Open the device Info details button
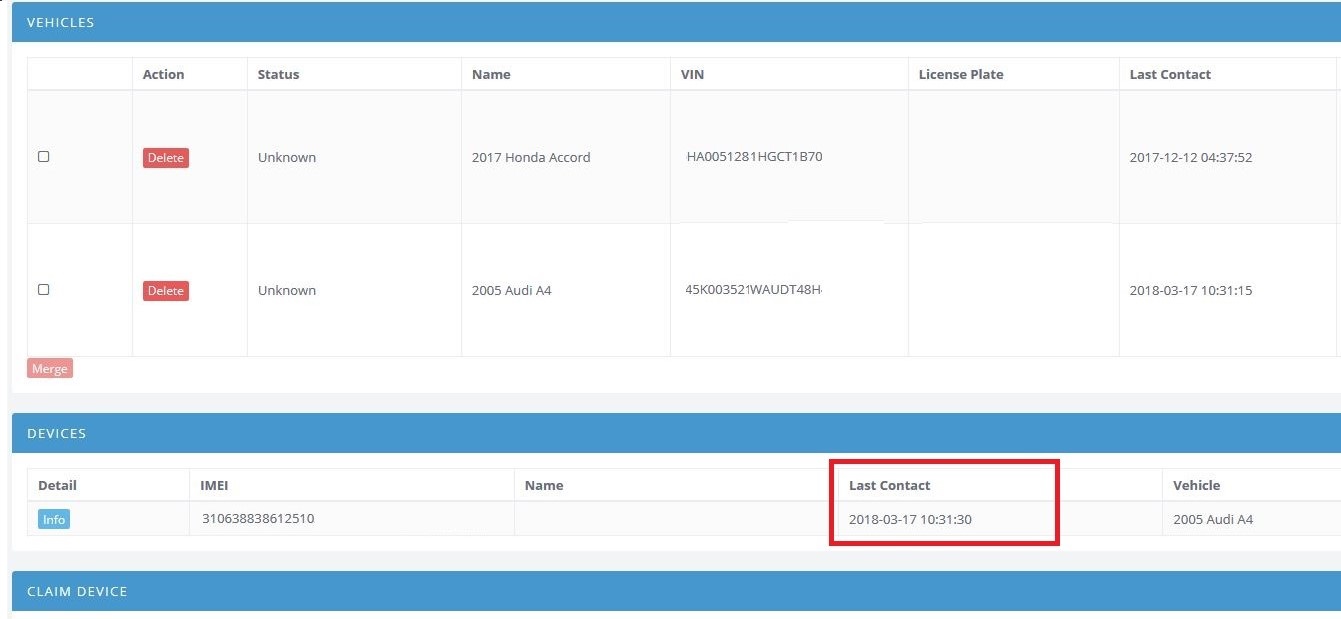The image size is (1341, 619). pyautogui.click(x=54, y=520)
